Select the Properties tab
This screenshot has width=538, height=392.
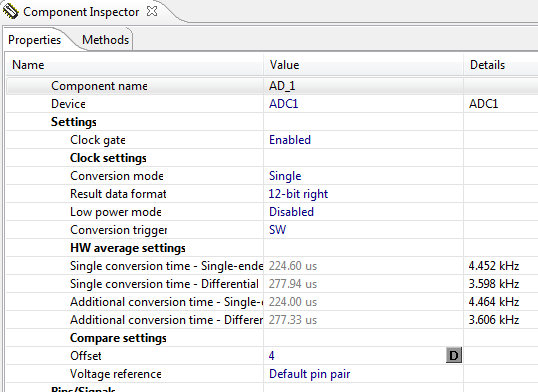[34, 40]
